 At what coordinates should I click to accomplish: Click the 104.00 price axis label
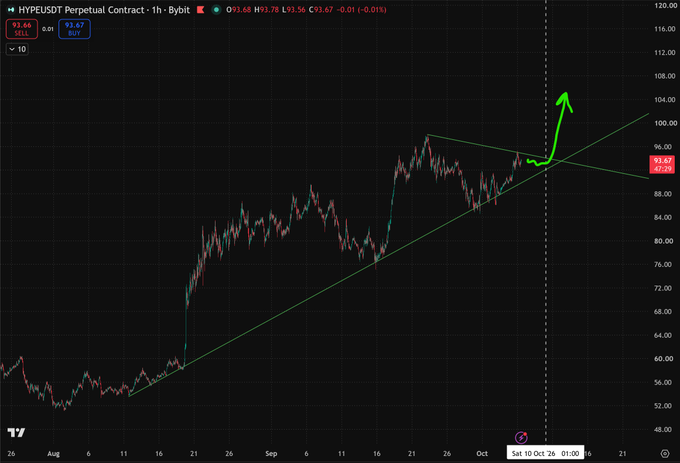664,100
